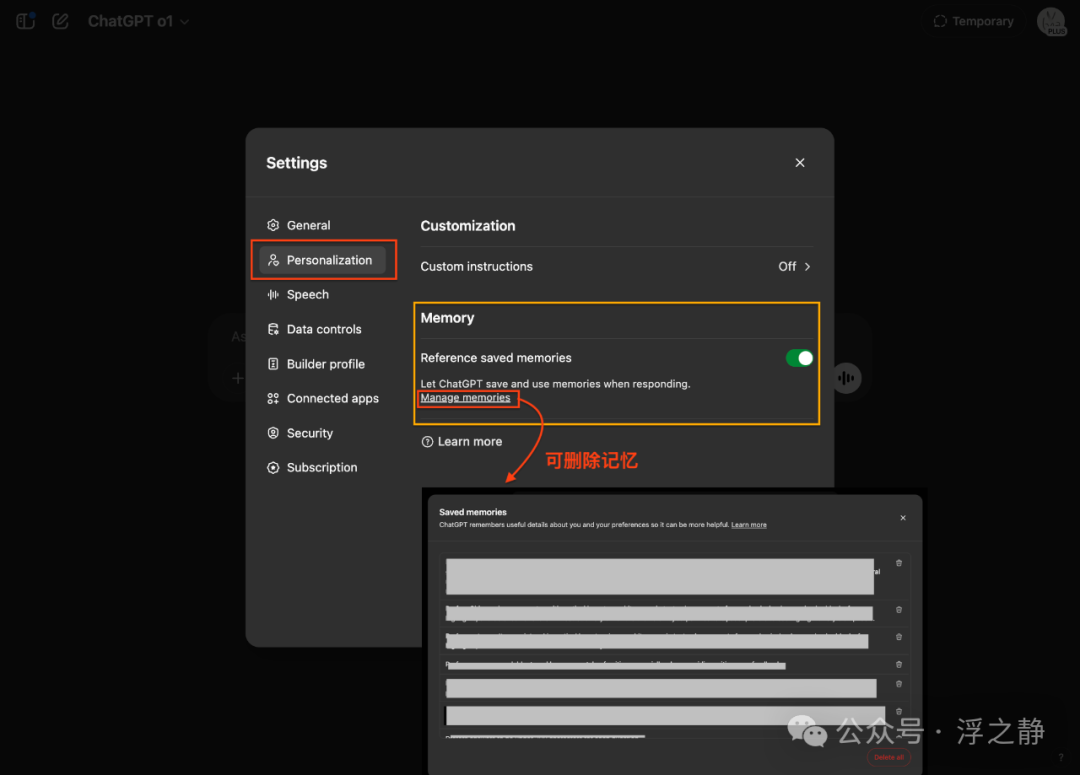Go to Connected apps settings
The image size is (1080, 775).
pyautogui.click(x=332, y=399)
